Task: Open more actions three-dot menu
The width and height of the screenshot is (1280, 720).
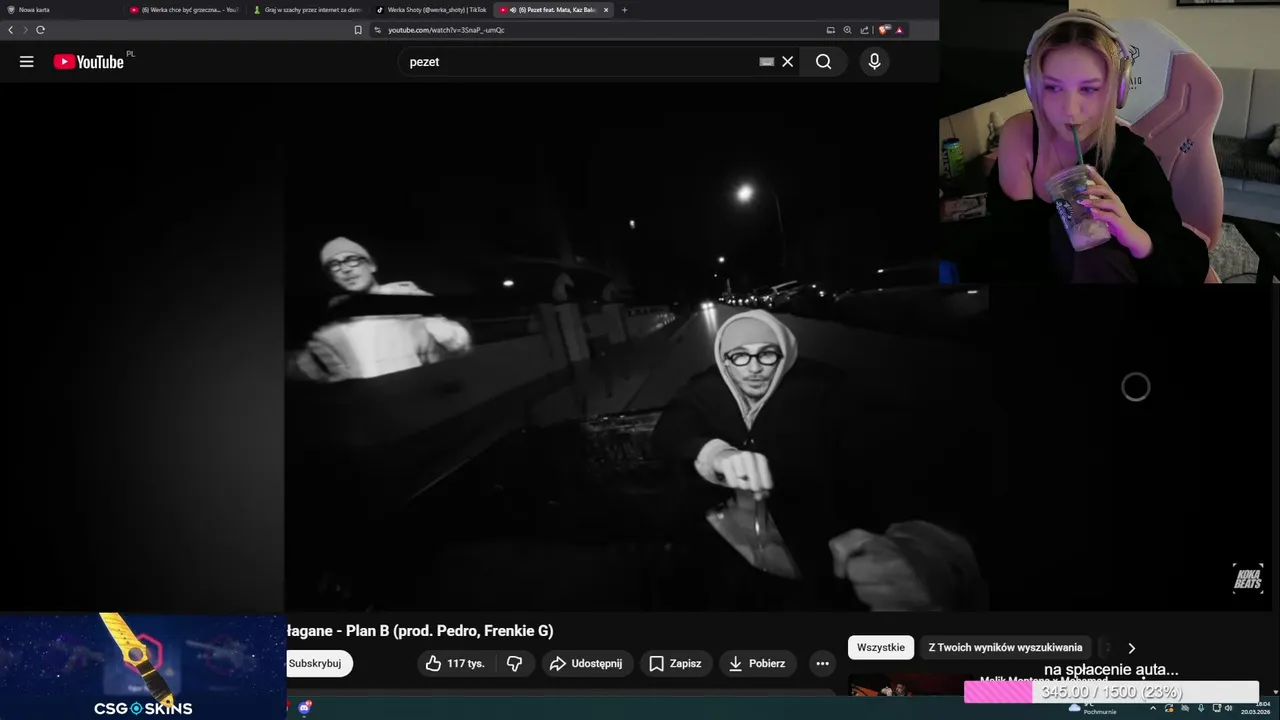Action: click(x=822, y=663)
